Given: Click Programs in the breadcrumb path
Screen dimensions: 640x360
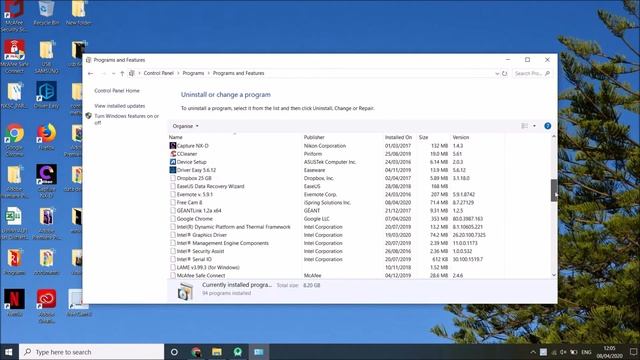Looking at the screenshot, I should pos(193,73).
